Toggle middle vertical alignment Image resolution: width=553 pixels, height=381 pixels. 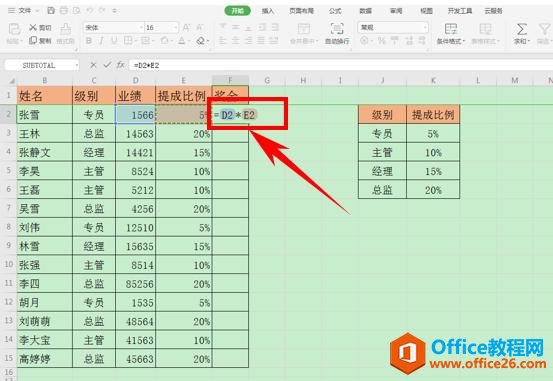tap(236, 27)
